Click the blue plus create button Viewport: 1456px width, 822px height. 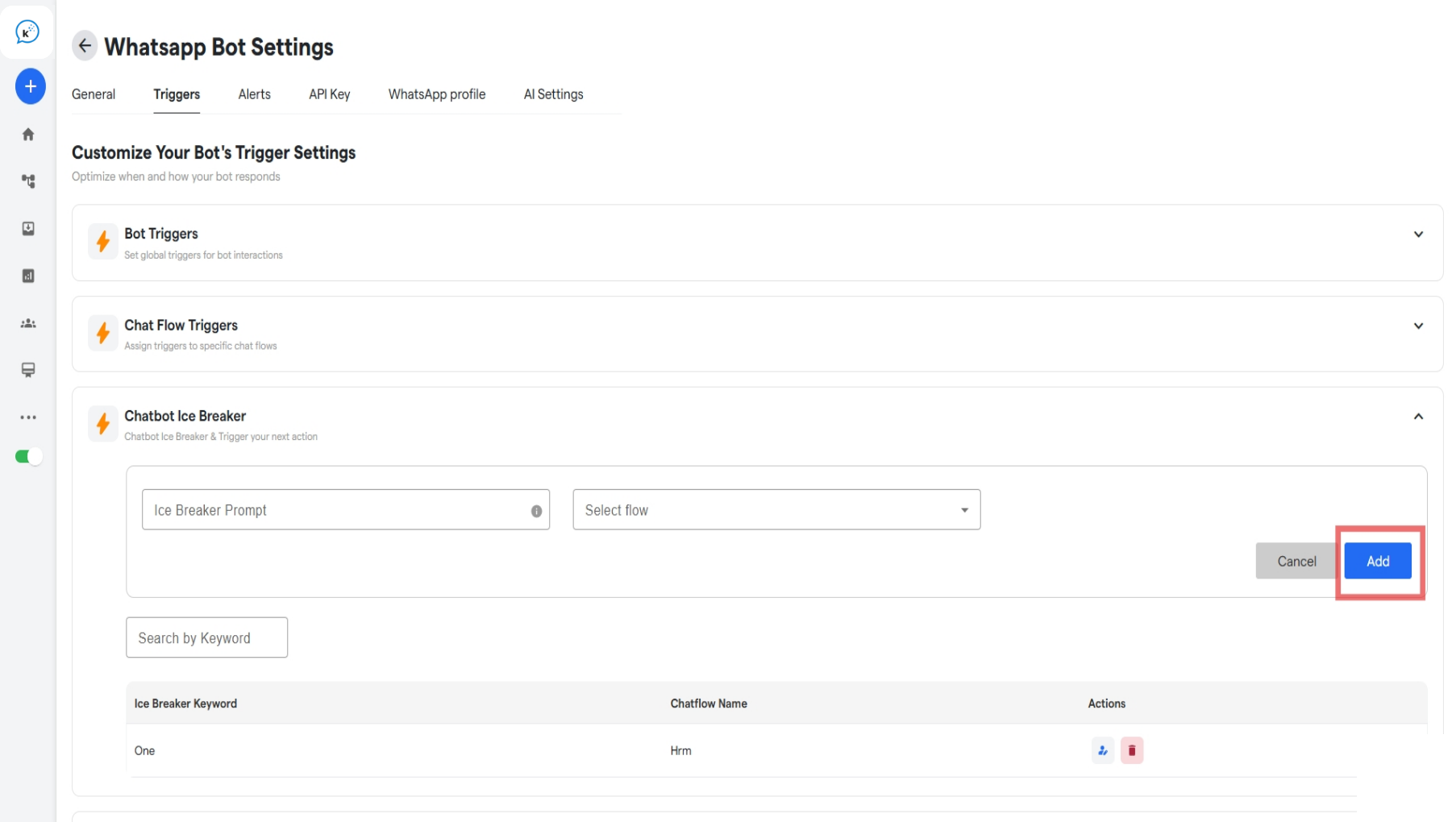pos(31,86)
